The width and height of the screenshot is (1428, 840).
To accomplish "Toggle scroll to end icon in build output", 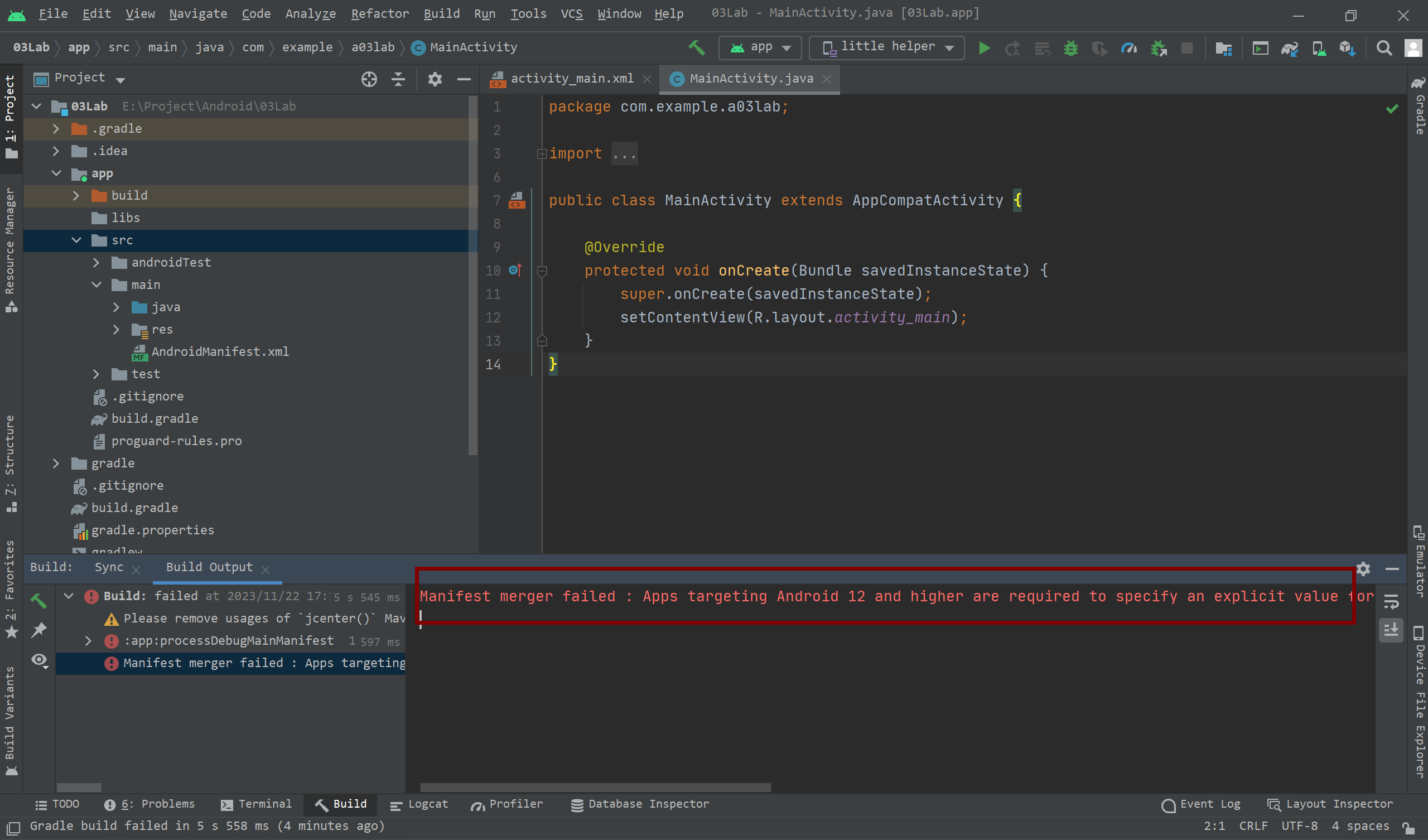I will tap(1391, 630).
